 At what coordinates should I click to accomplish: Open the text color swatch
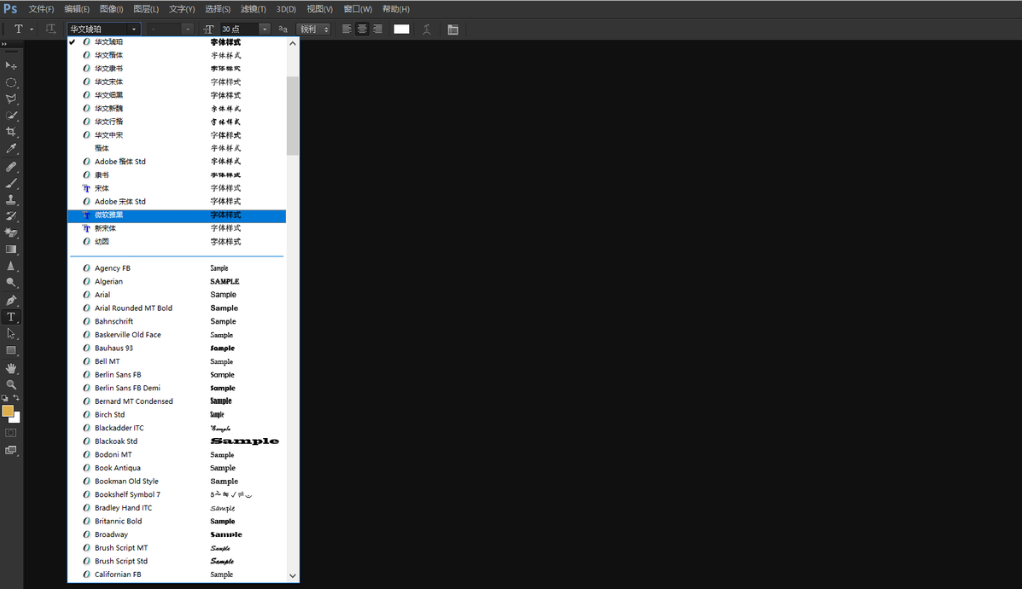(x=402, y=29)
